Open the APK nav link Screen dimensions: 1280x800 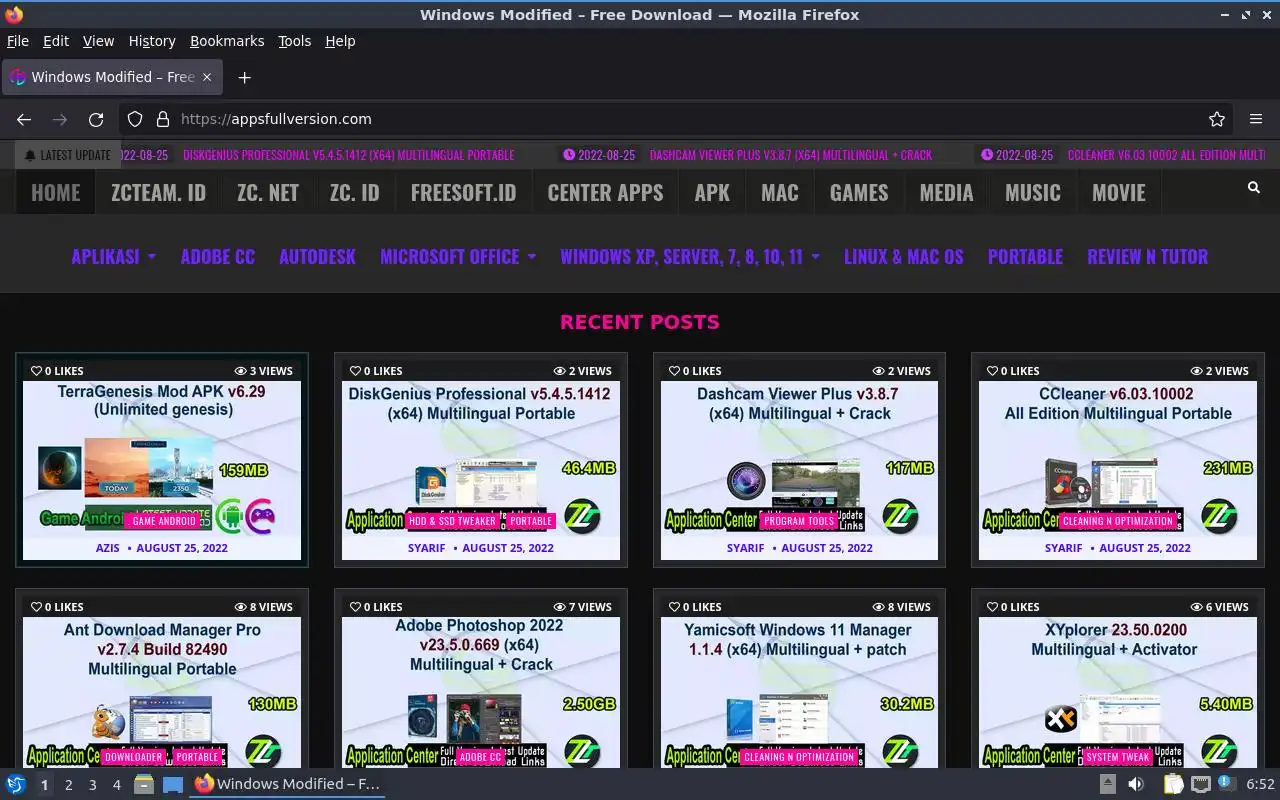712,192
